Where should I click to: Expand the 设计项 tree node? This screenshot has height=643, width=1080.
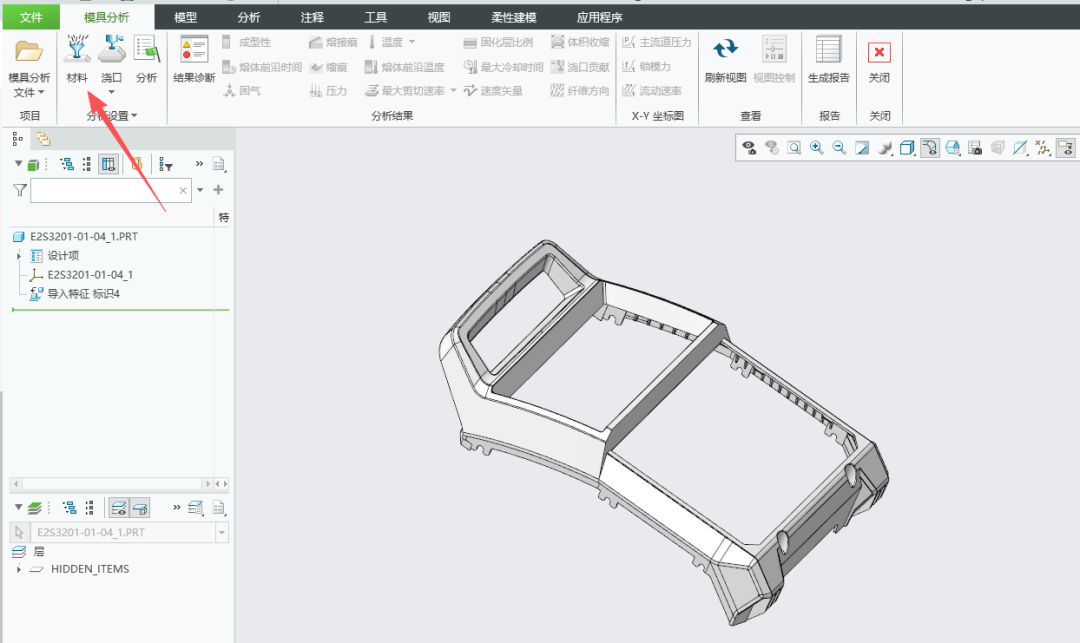pyautogui.click(x=19, y=255)
